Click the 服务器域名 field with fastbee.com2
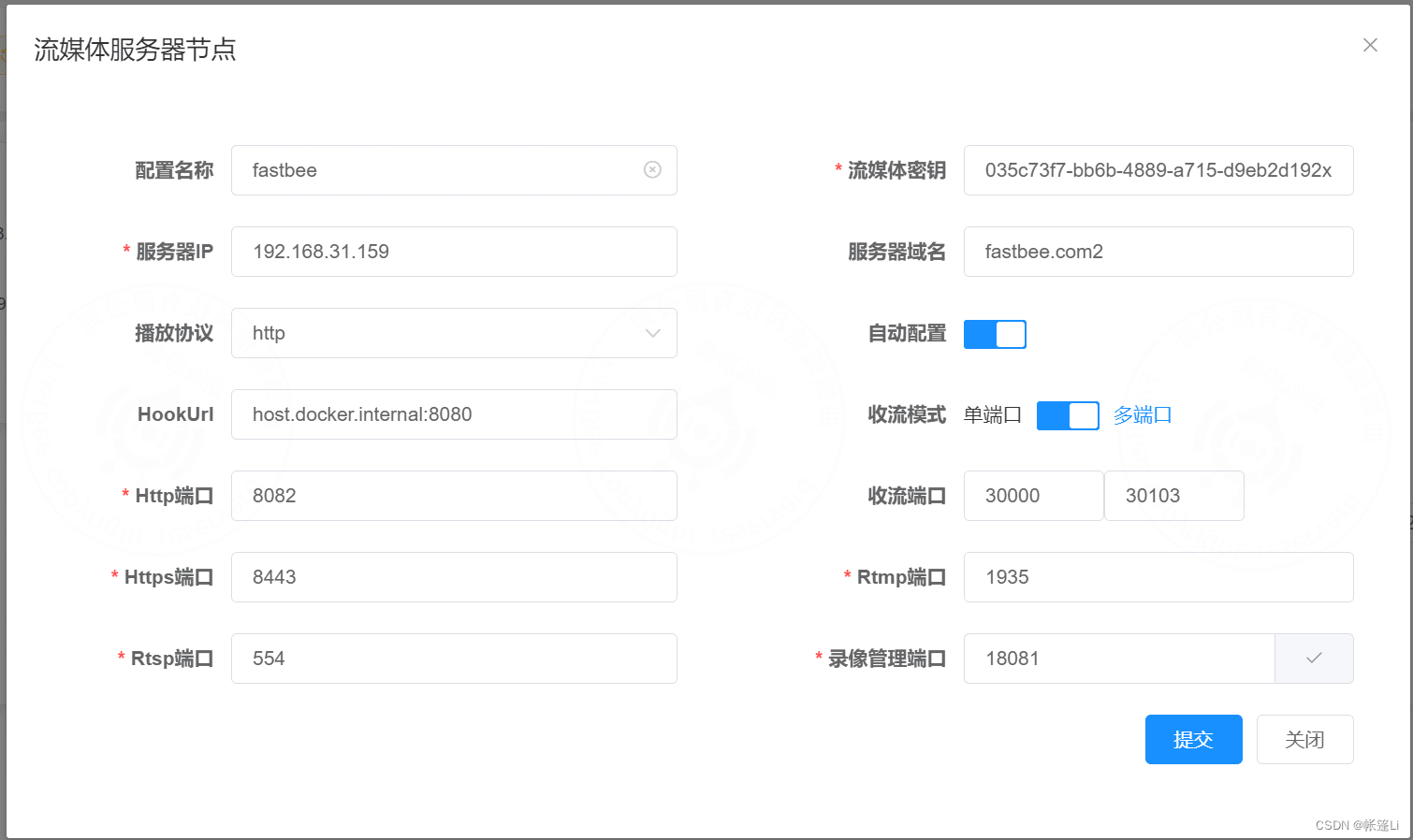Viewport: 1413px width, 840px height. [1158, 252]
